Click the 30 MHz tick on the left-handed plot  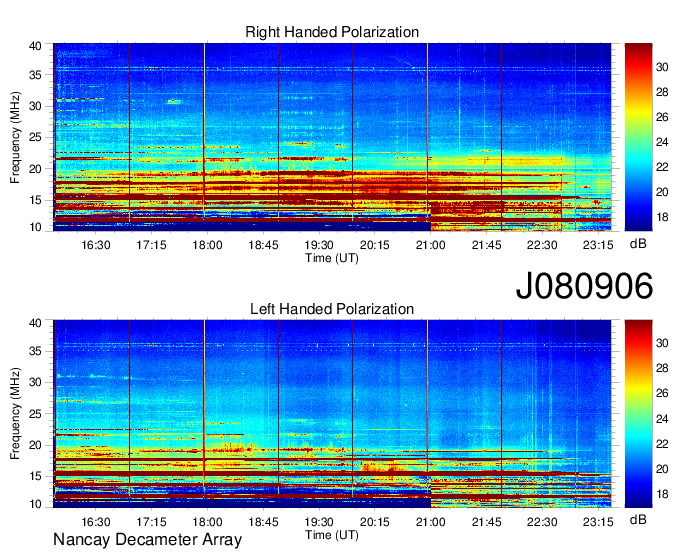[35, 382]
